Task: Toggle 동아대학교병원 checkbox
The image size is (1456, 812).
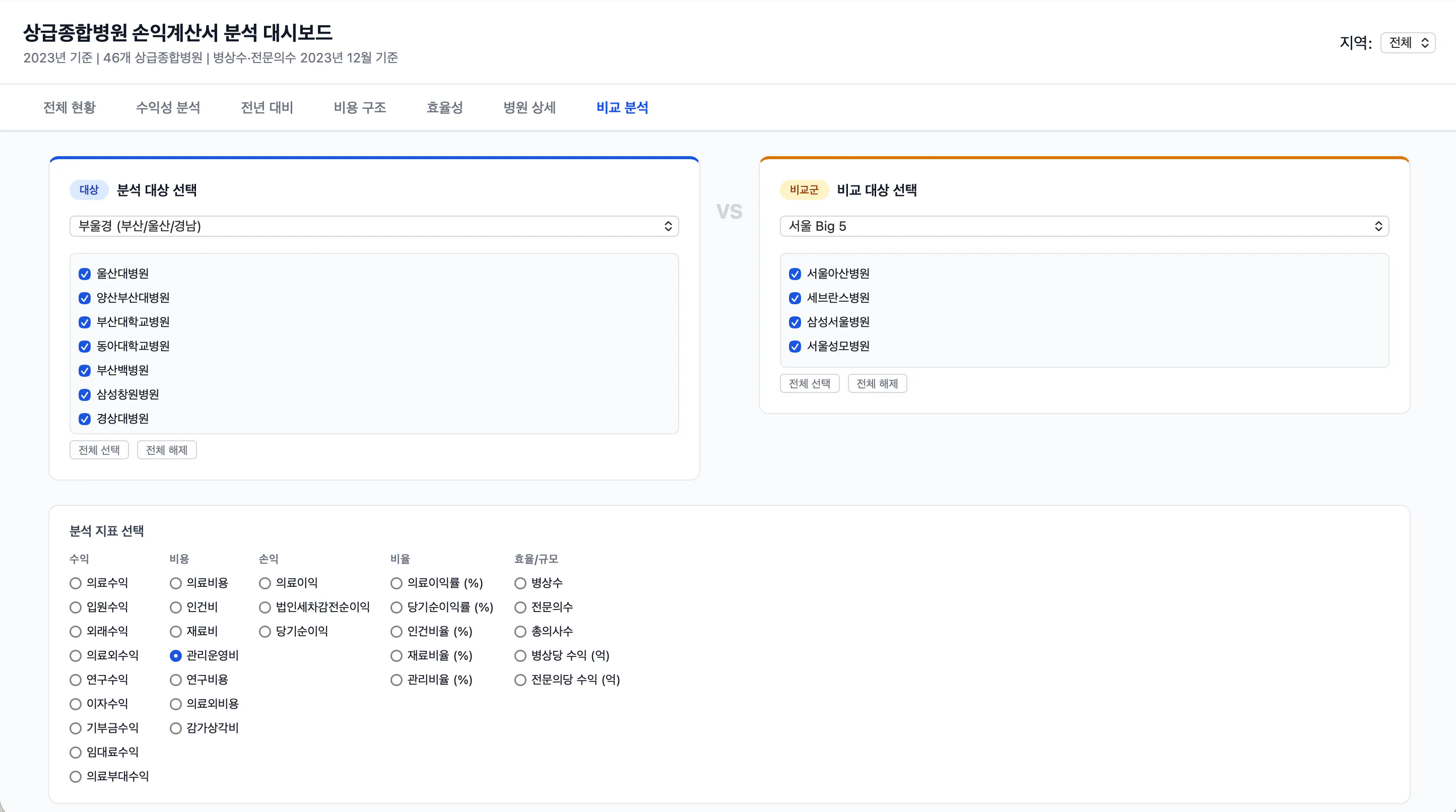Action: (85, 347)
